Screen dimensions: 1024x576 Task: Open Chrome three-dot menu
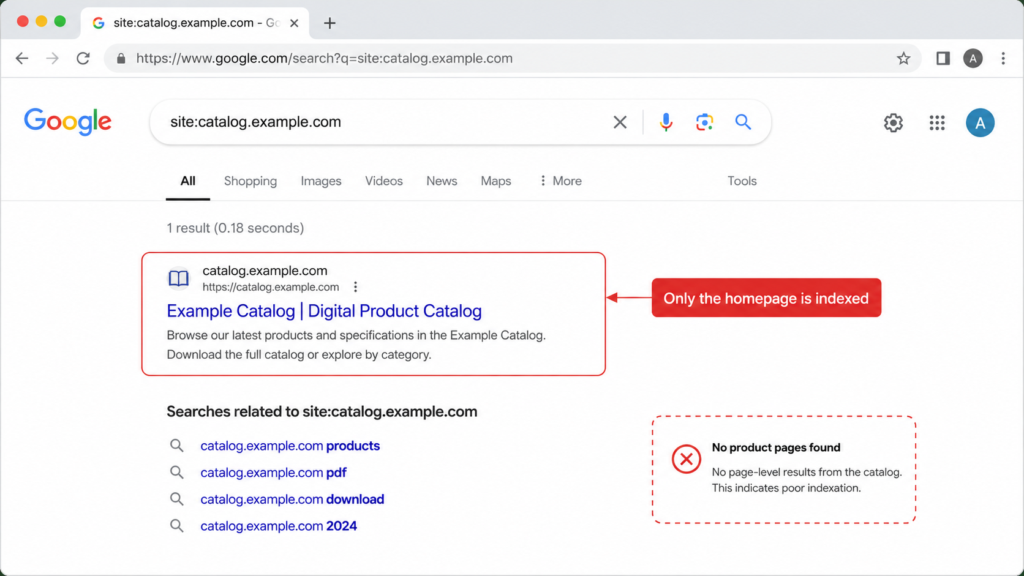click(x=1003, y=58)
